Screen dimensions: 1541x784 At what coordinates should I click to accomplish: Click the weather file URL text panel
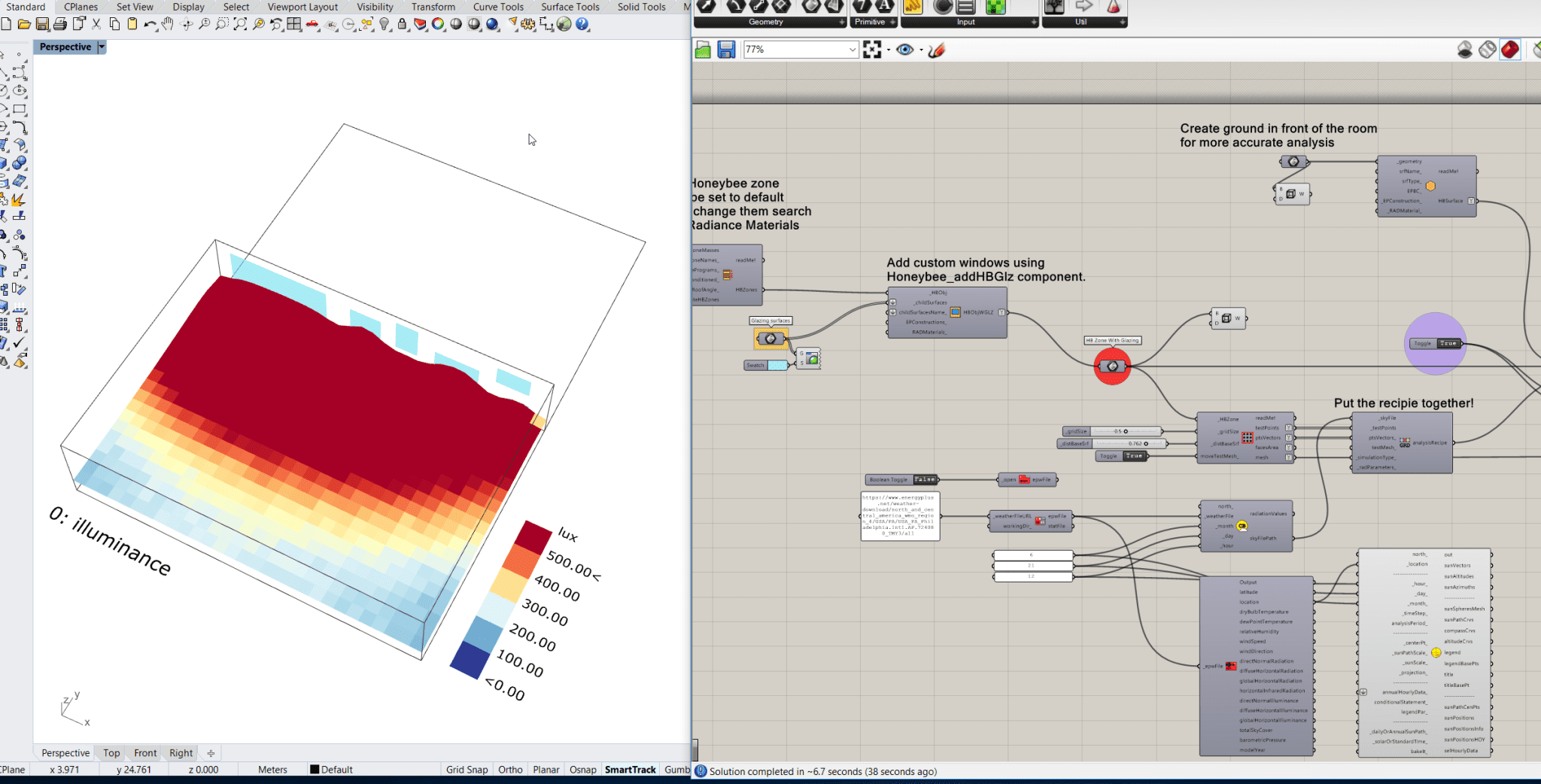coord(900,515)
